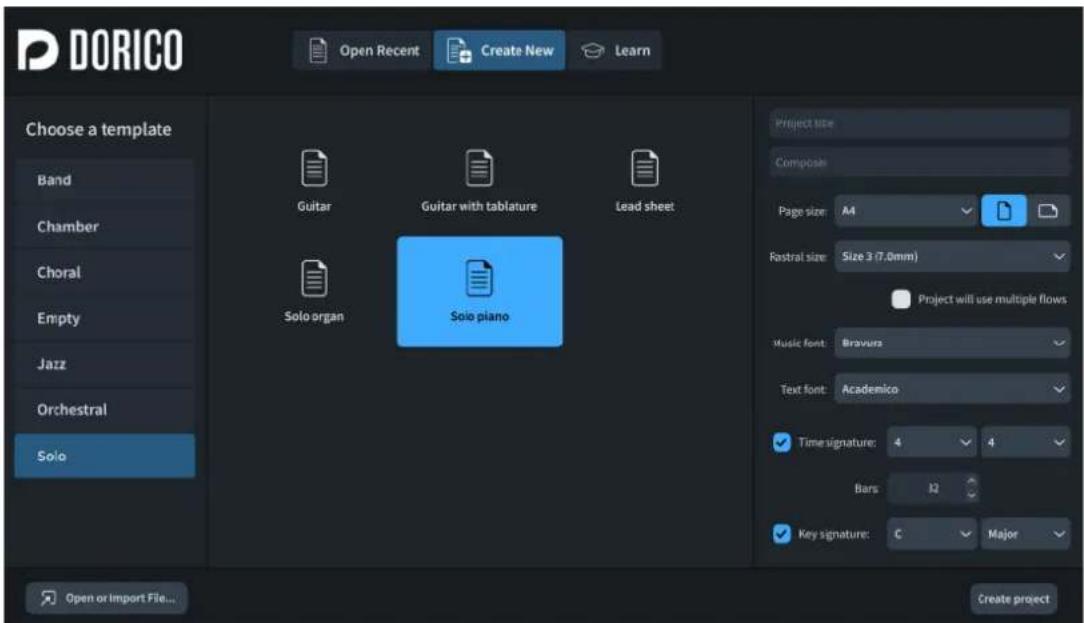Open time signature numerator dropdown
Screen dimensions: 1084x623
[931, 443]
